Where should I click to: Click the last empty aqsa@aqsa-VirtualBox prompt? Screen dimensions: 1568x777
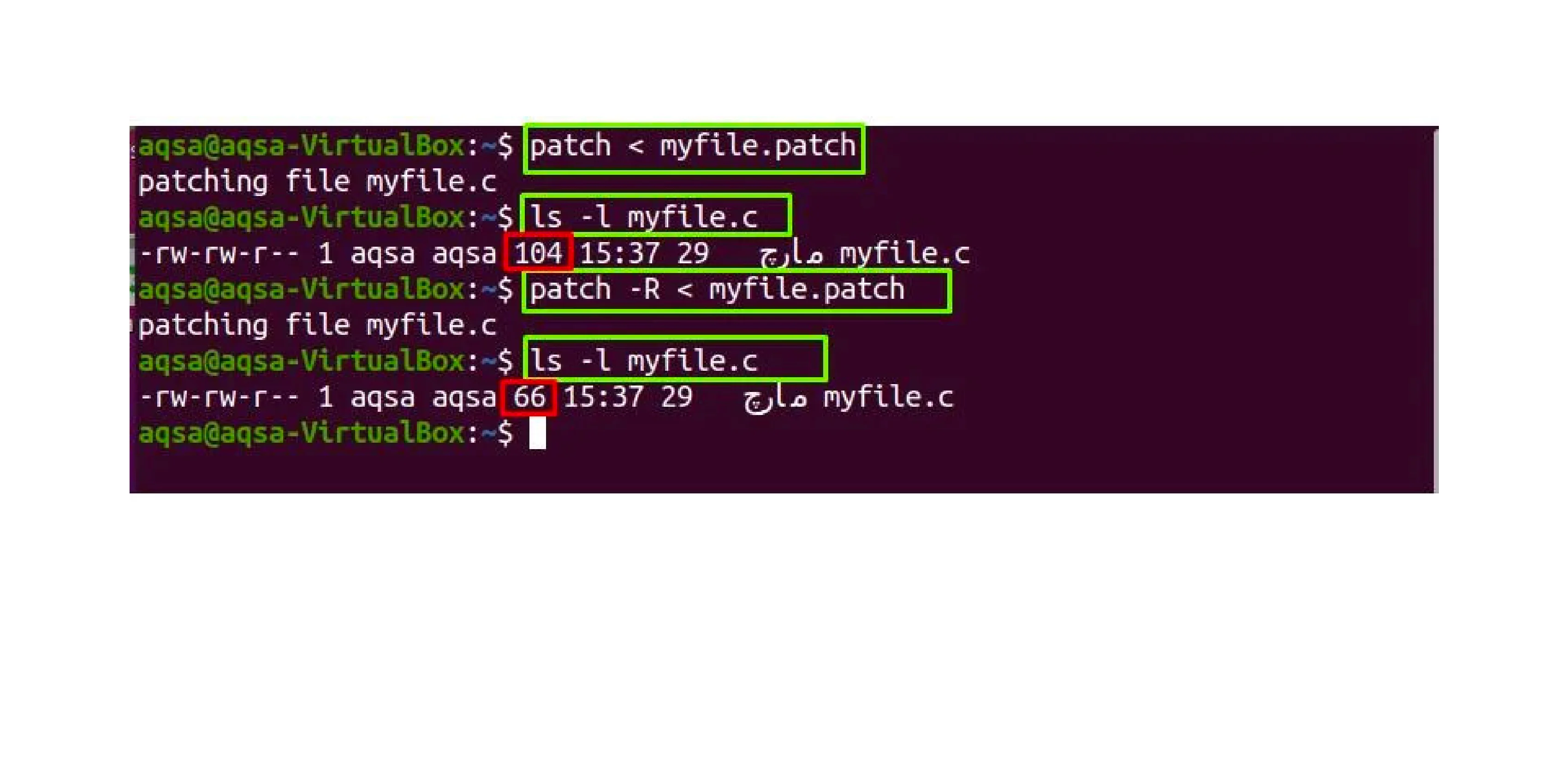(x=326, y=433)
